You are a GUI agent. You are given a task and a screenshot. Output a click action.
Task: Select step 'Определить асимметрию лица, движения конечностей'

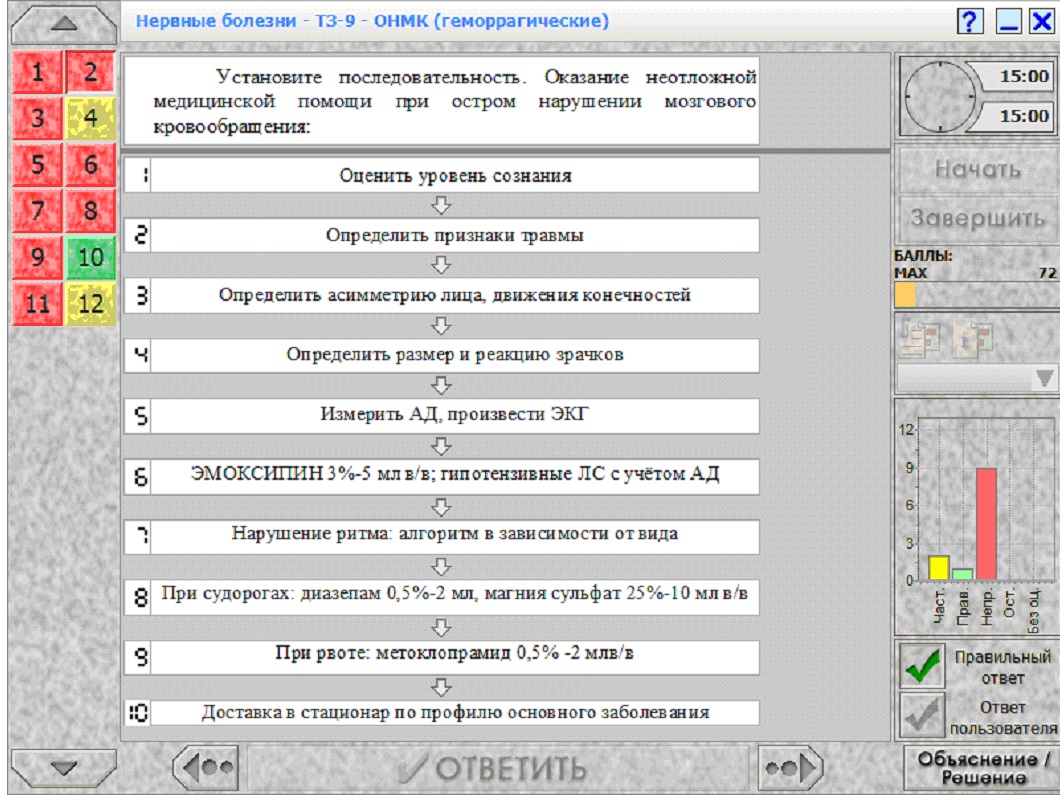click(441, 295)
